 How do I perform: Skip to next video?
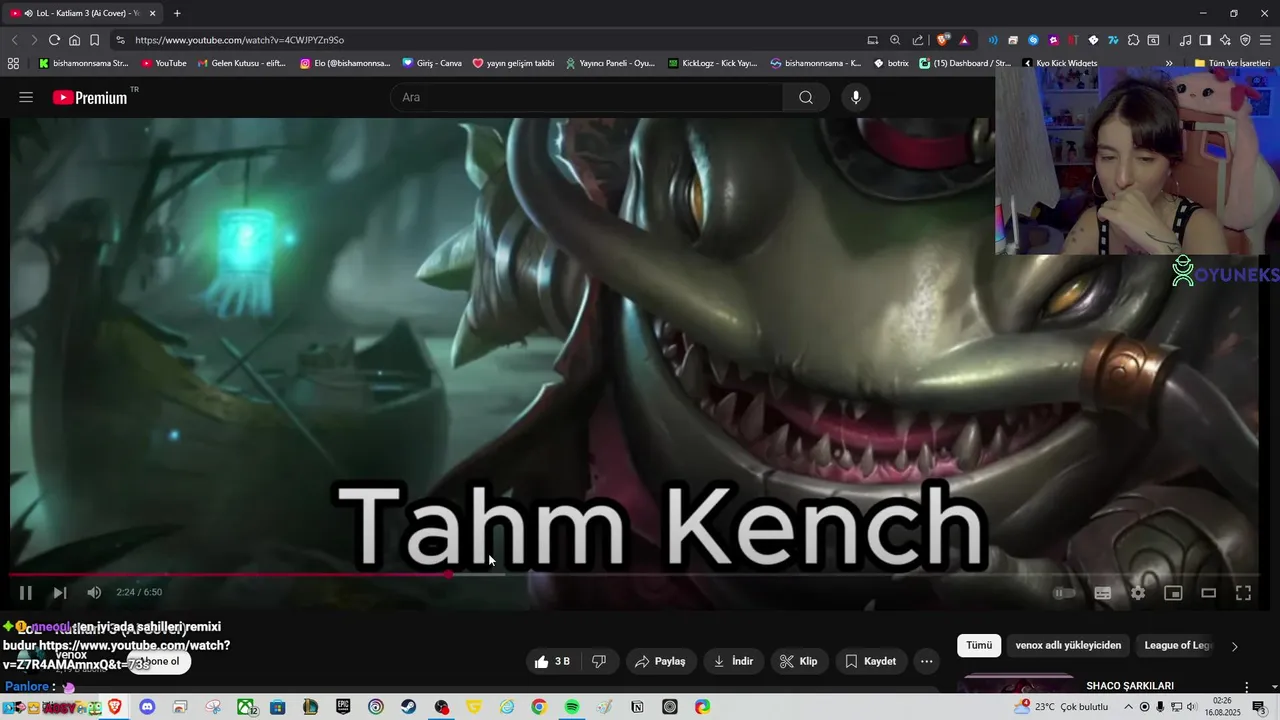[x=60, y=593]
